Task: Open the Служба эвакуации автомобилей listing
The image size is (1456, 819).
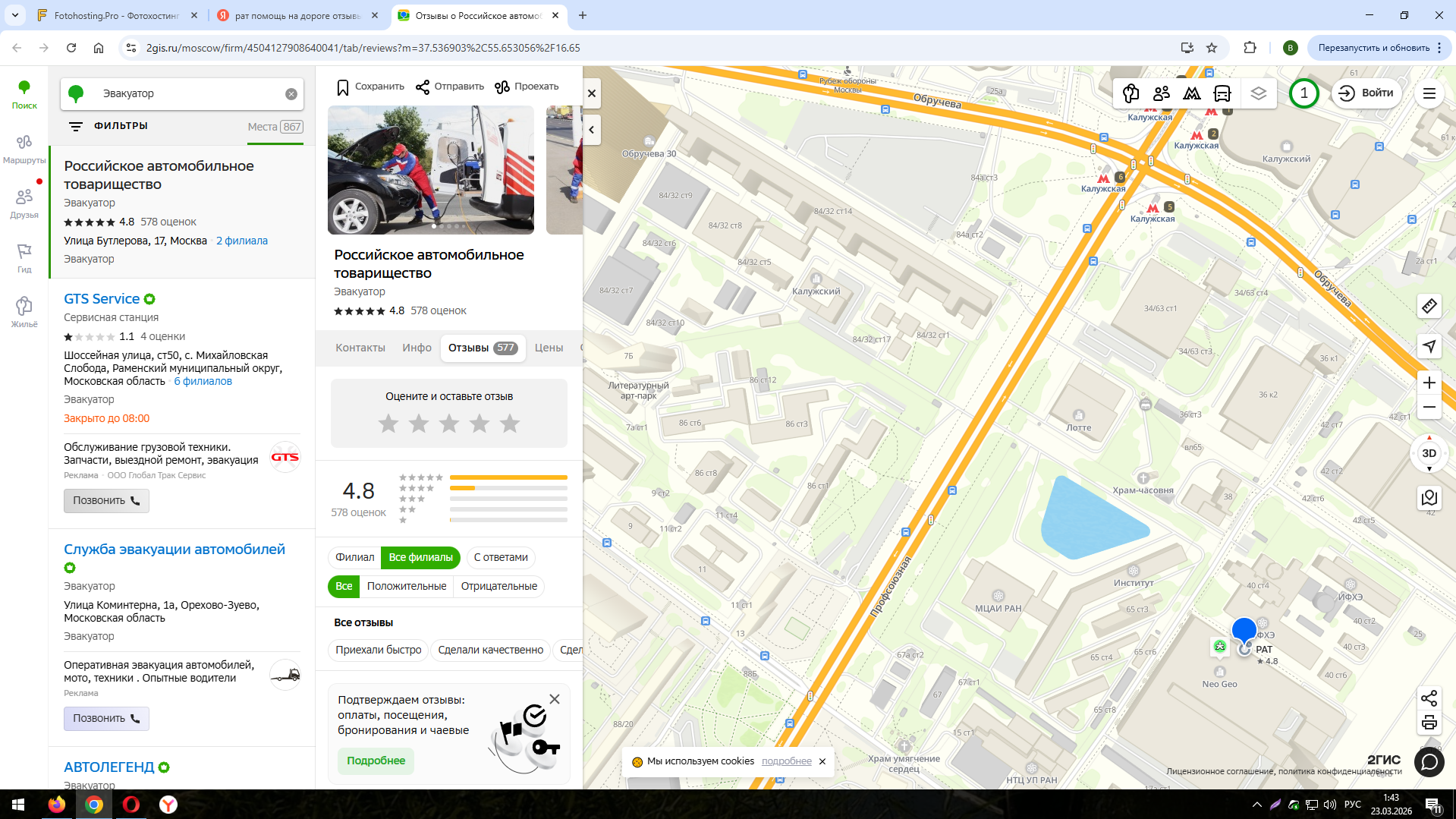Action: coord(175,550)
